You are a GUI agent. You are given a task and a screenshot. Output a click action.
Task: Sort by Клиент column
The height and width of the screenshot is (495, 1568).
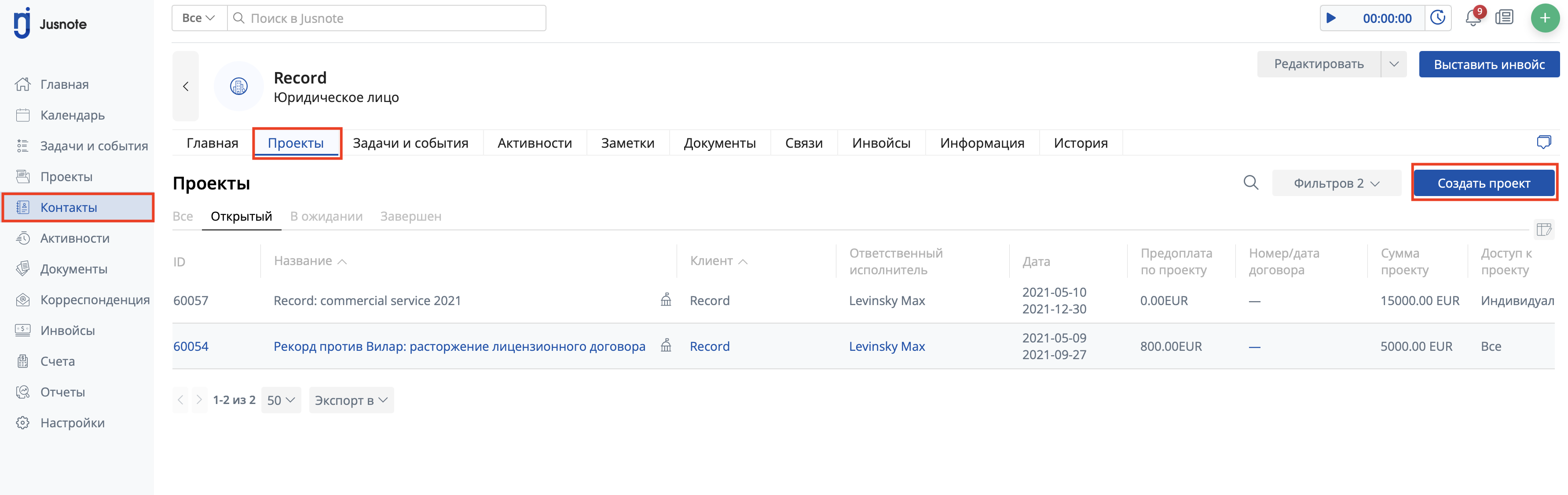tap(718, 261)
